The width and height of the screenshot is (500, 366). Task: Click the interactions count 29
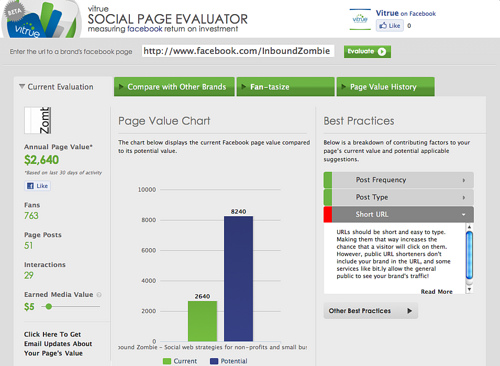pyautogui.click(x=29, y=275)
